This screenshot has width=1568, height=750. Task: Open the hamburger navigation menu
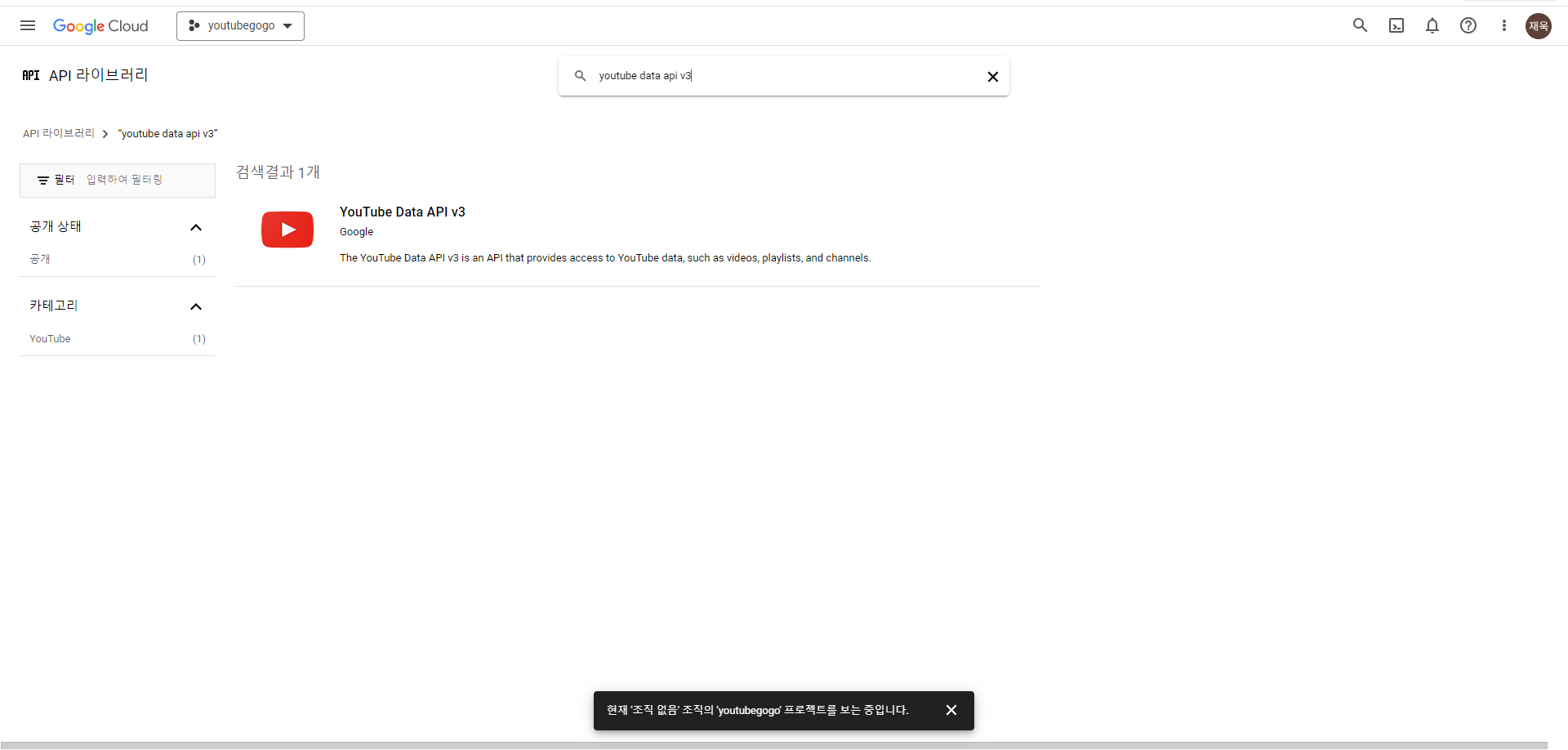(x=28, y=25)
